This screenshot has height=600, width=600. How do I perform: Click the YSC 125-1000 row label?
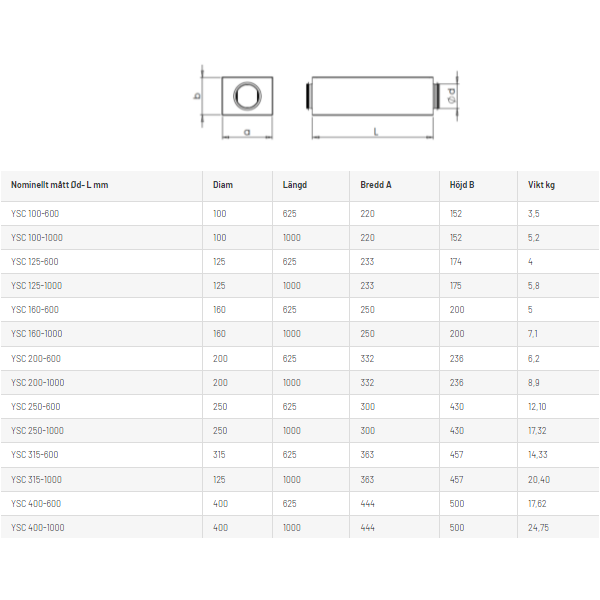[x=37, y=286]
